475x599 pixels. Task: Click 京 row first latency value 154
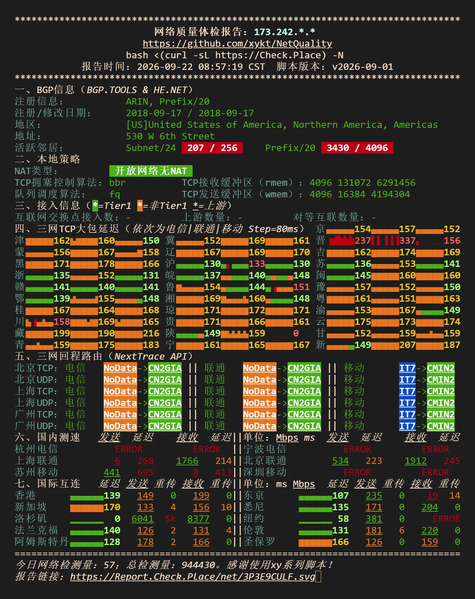[363, 229]
